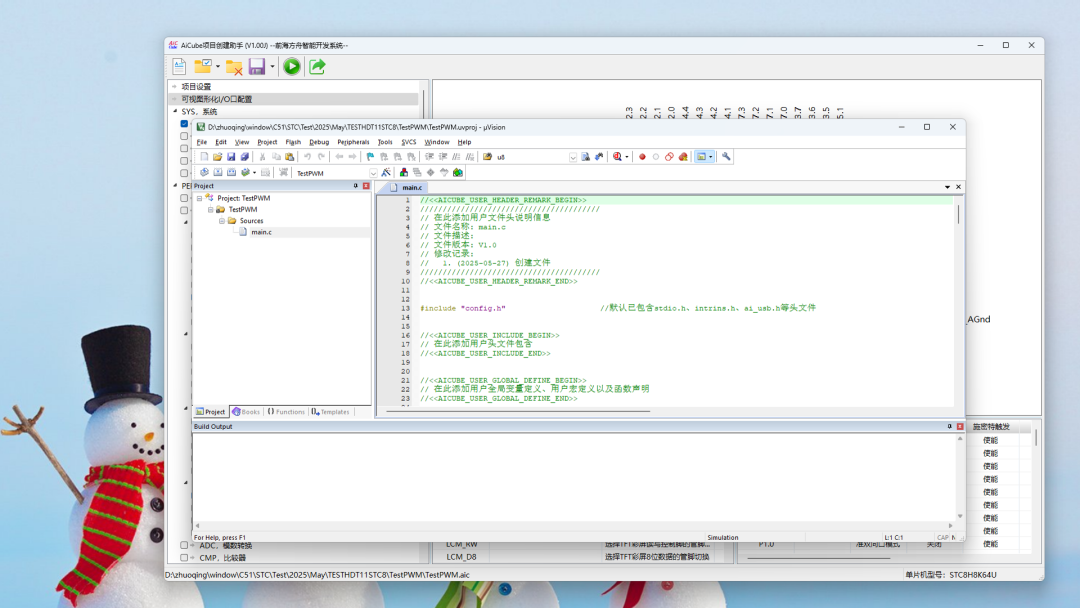Click the green run button in AiCube toolbar

[x=292, y=67]
